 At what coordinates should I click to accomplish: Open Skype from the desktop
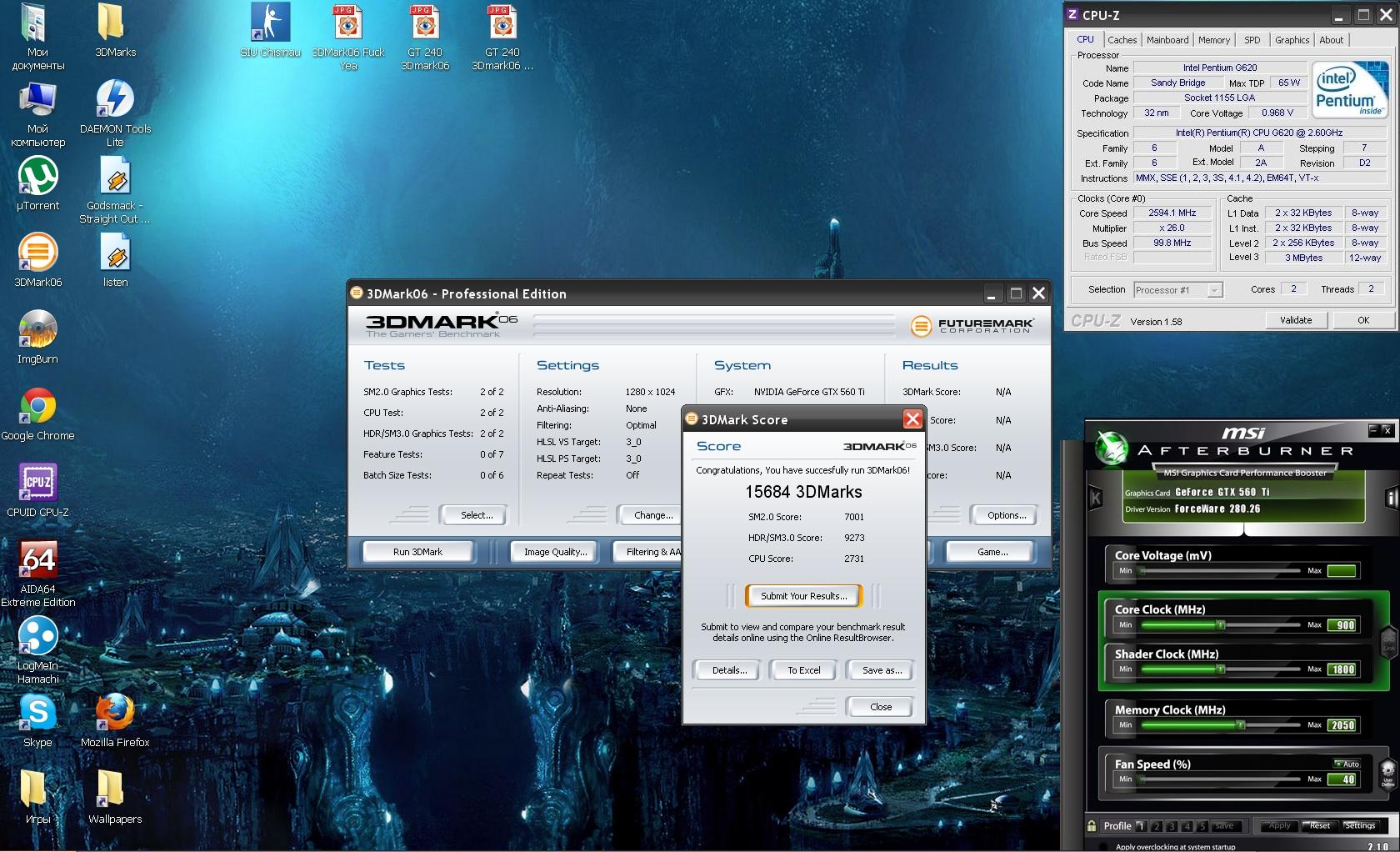click(37, 720)
